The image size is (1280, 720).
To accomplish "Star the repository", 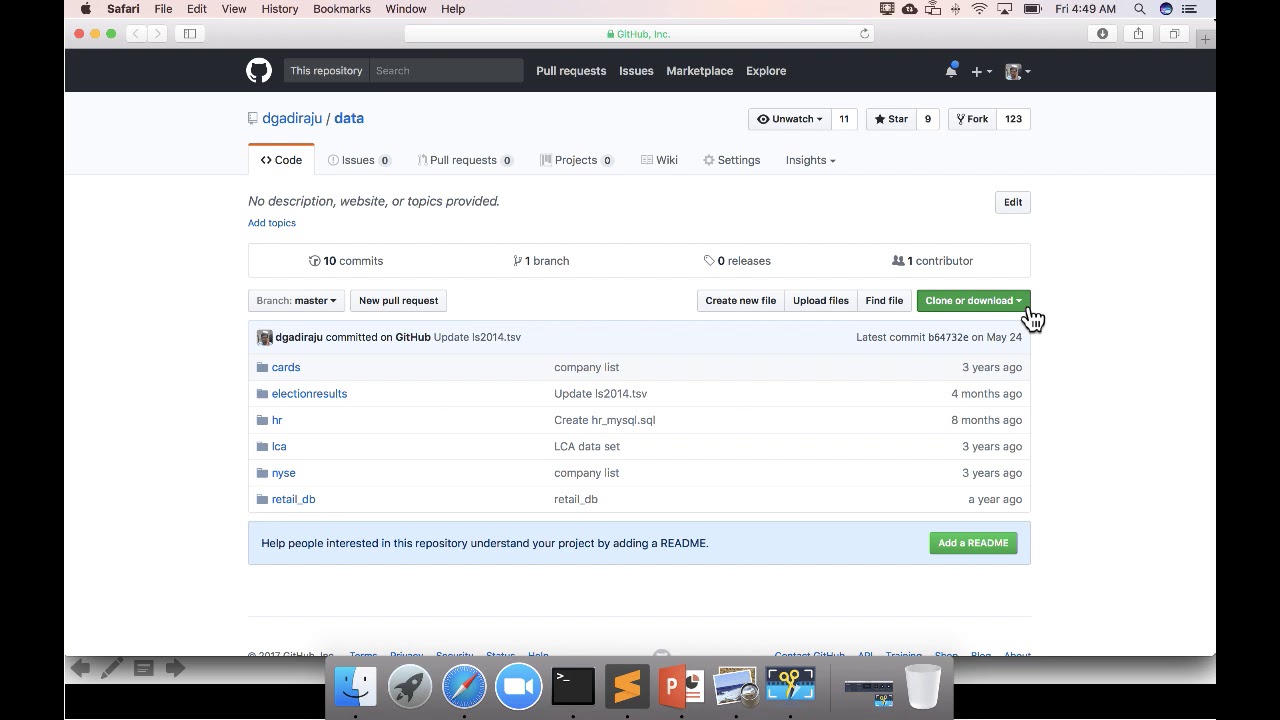I will tap(891, 119).
